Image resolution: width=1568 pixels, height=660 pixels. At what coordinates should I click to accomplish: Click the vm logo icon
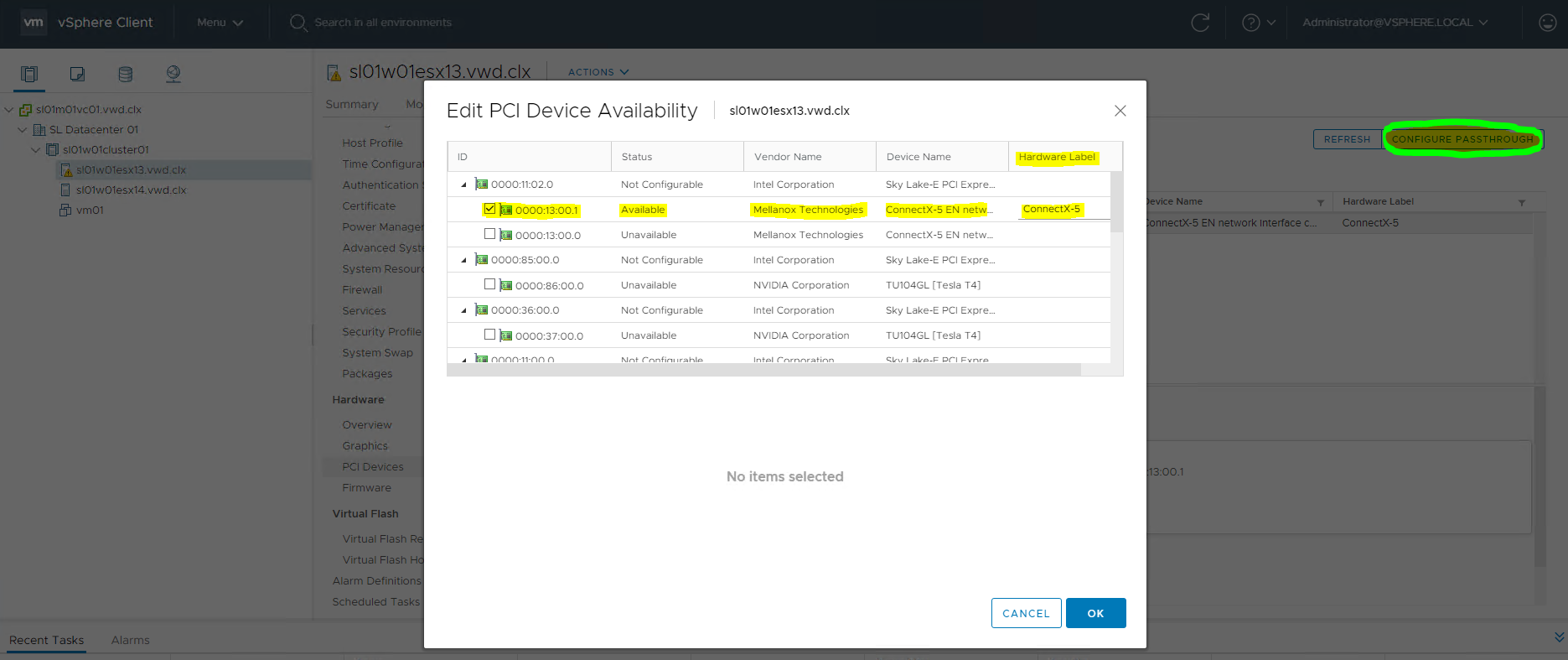[34, 23]
